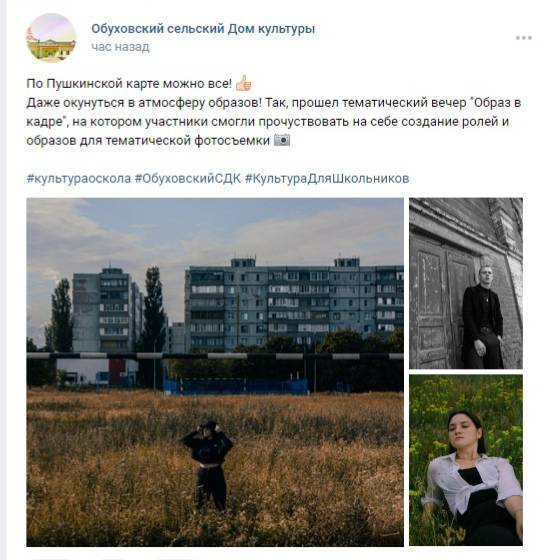The image size is (554, 560).
Task: Open the woman lying in grass photo
Action: [466, 460]
